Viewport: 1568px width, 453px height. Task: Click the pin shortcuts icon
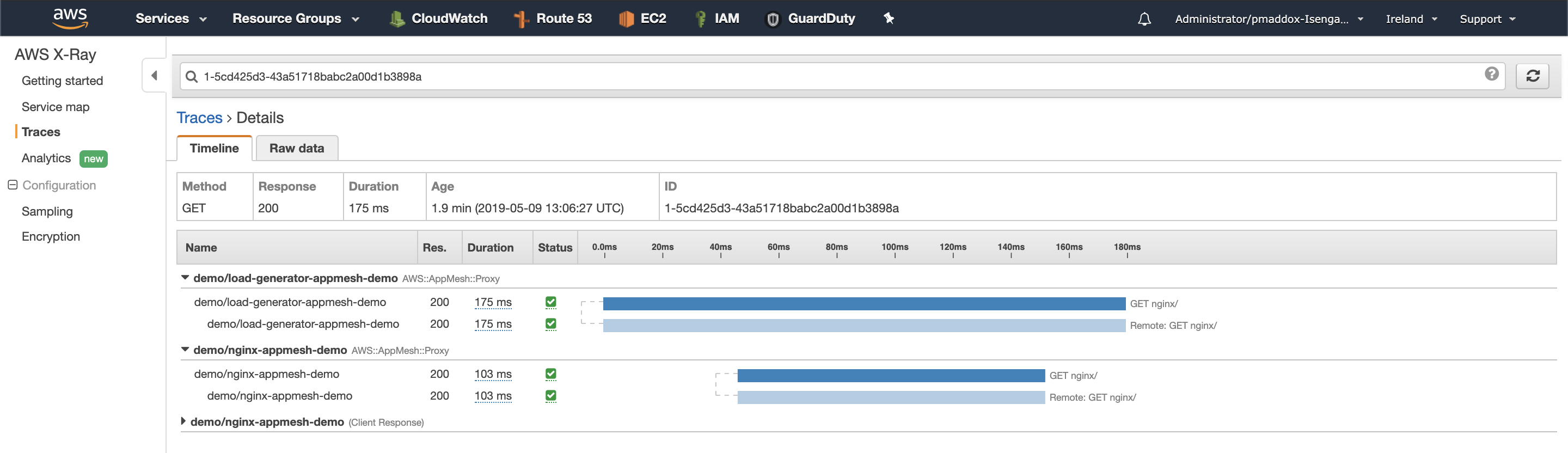(889, 19)
